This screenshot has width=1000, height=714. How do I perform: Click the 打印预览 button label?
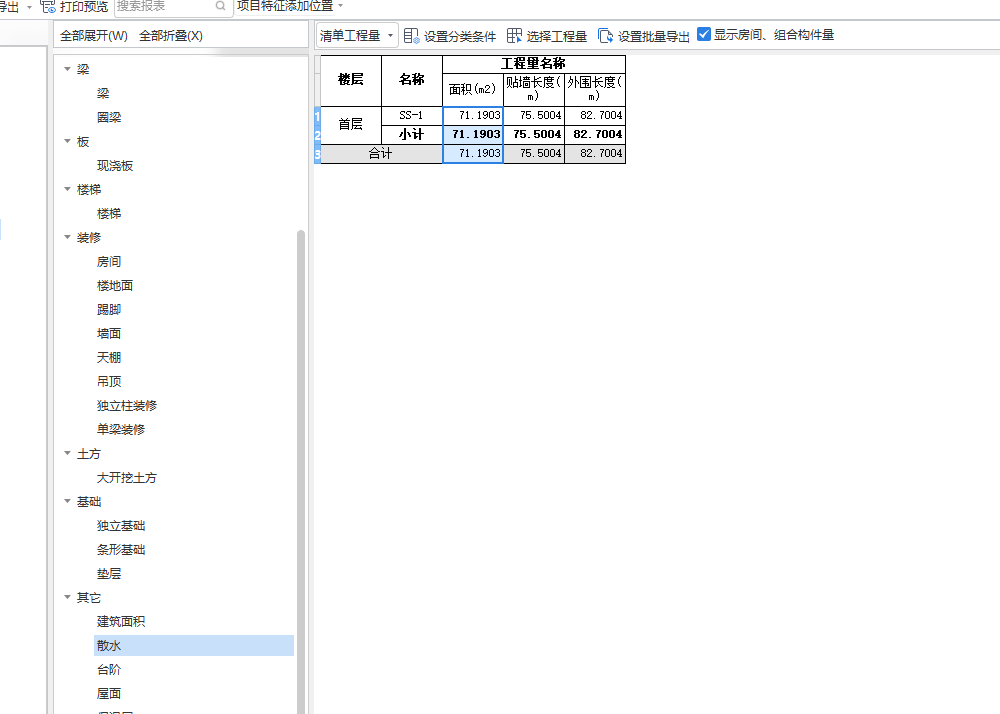(84, 6)
